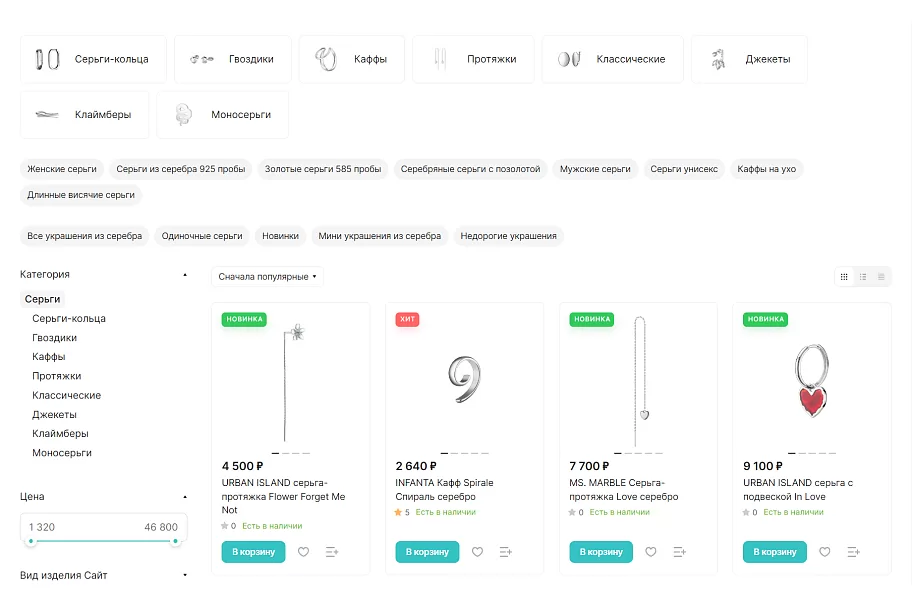Switch to grid view layout icon
912x608 pixels.
[x=844, y=277]
